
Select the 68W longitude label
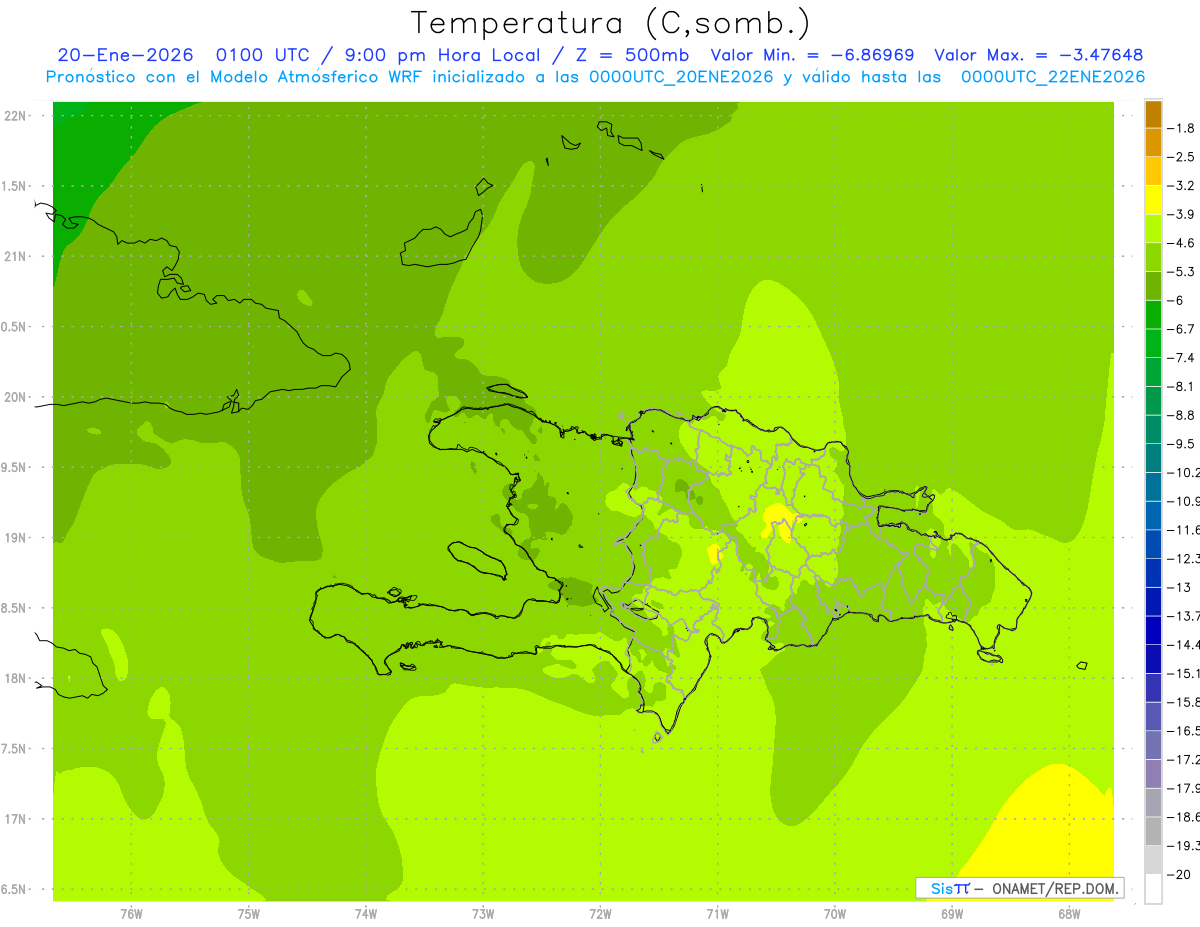(1069, 913)
